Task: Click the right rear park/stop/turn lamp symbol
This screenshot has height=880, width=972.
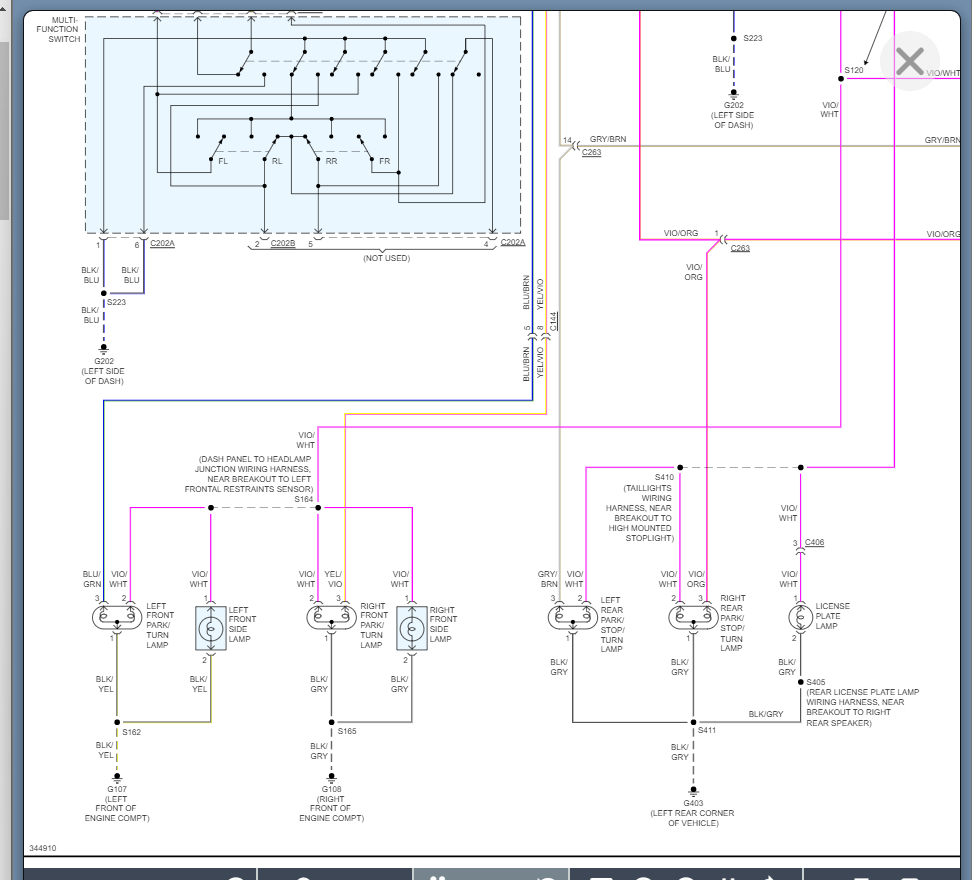Action: click(694, 617)
